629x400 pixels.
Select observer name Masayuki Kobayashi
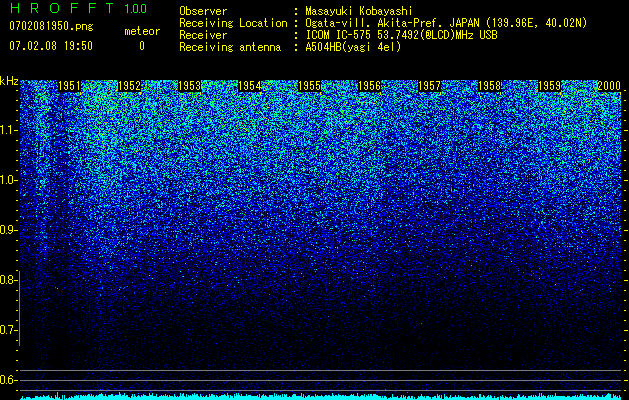point(359,11)
